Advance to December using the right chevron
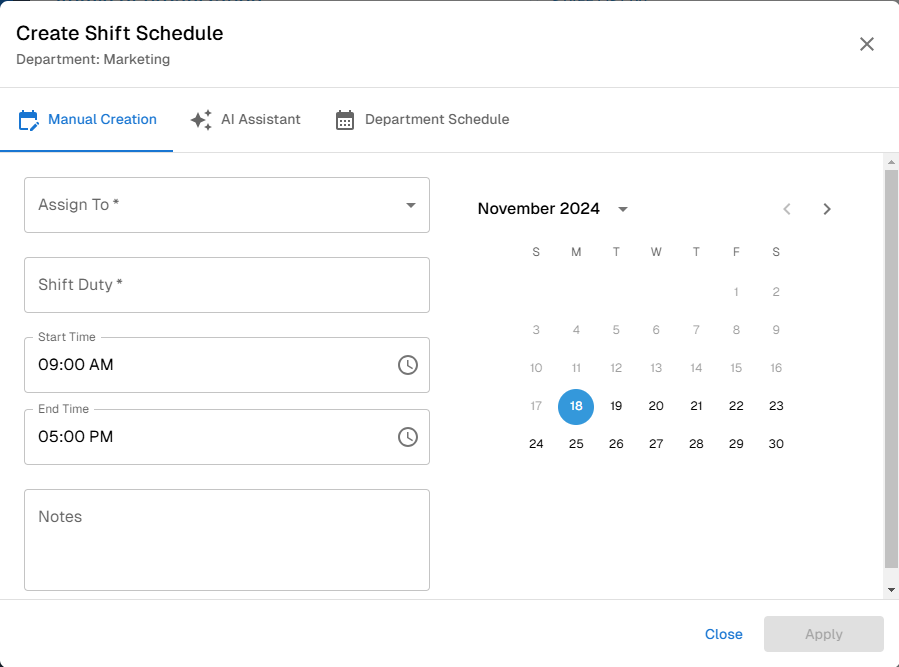This screenshot has width=899, height=667. (x=827, y=209)
